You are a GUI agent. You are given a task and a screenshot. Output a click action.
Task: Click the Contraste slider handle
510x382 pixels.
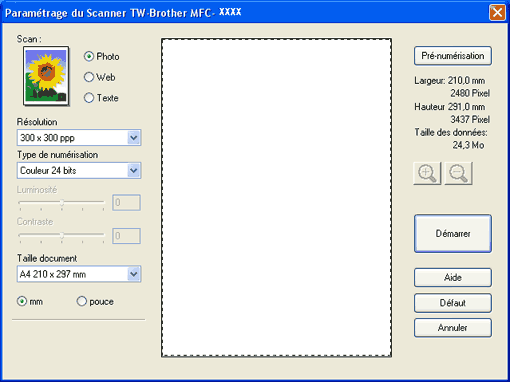62,236
